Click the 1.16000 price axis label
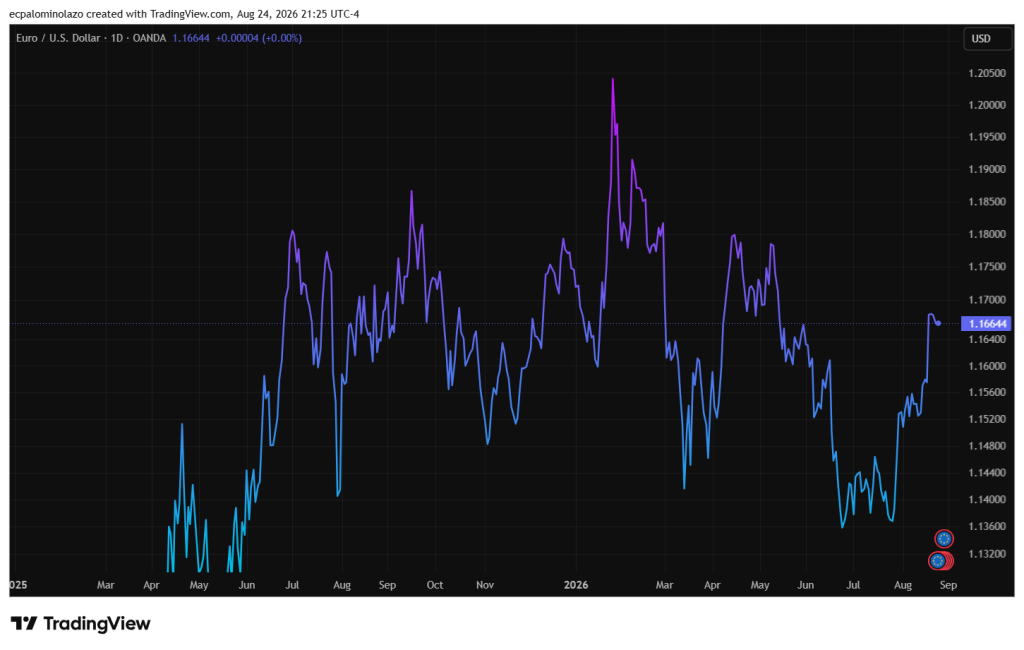 click(987, 366)
